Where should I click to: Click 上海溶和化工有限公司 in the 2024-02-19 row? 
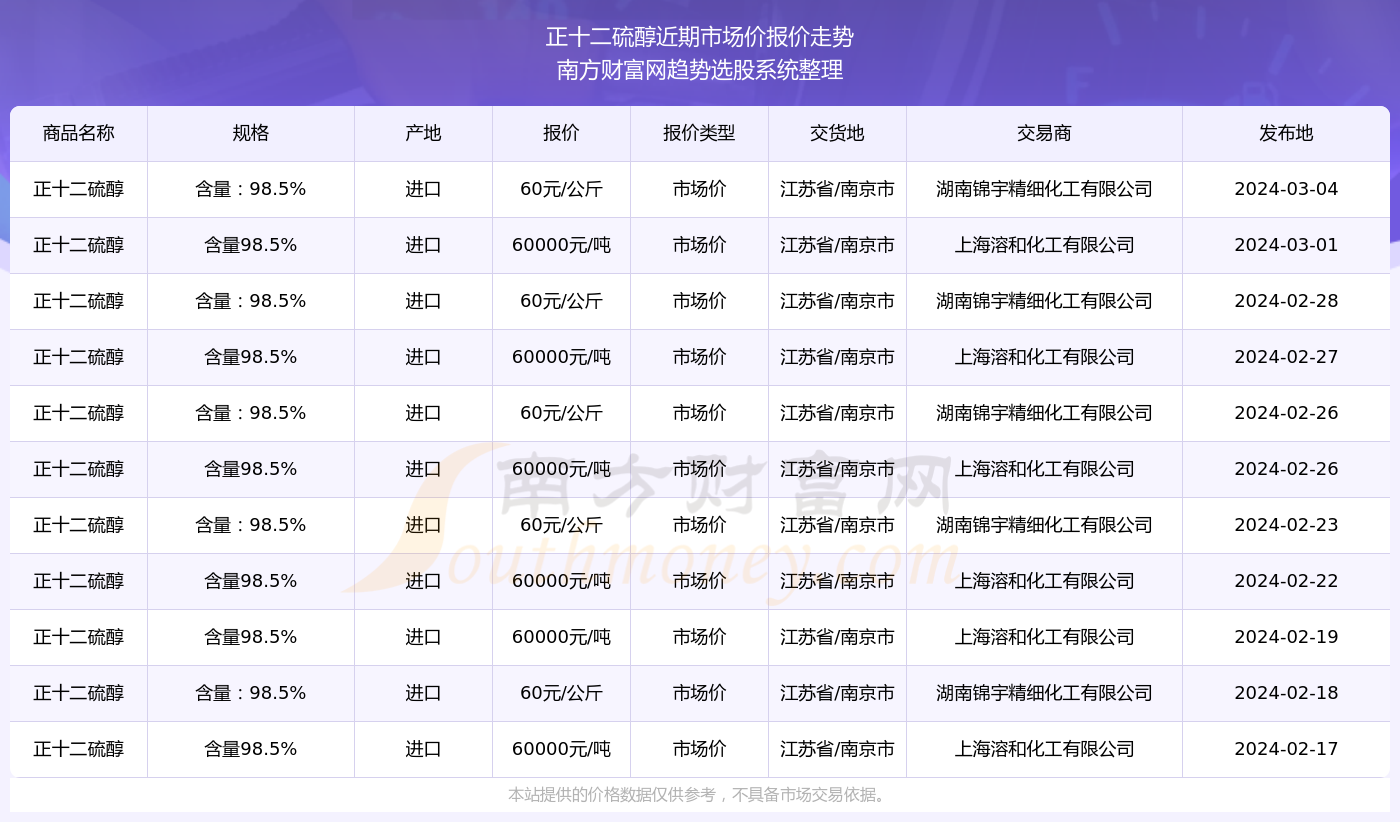(1044, 637)
